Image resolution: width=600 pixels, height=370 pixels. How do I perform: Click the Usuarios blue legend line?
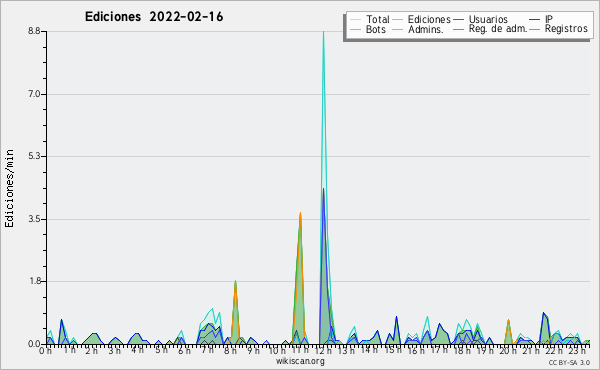[458, 20]
